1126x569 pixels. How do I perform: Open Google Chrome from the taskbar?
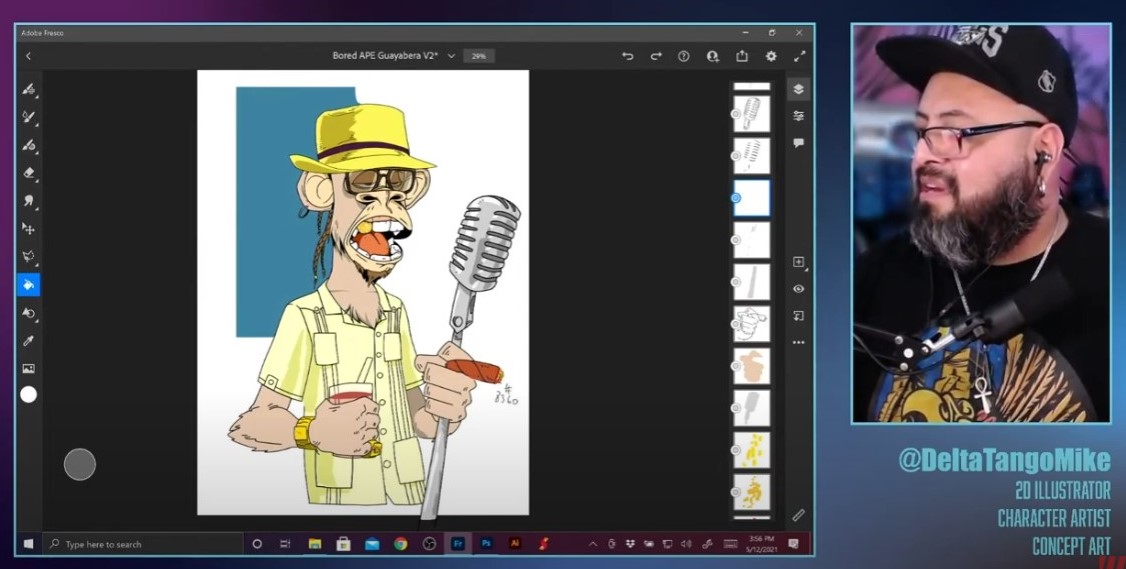pyautogui.click(x=401, y=544)
